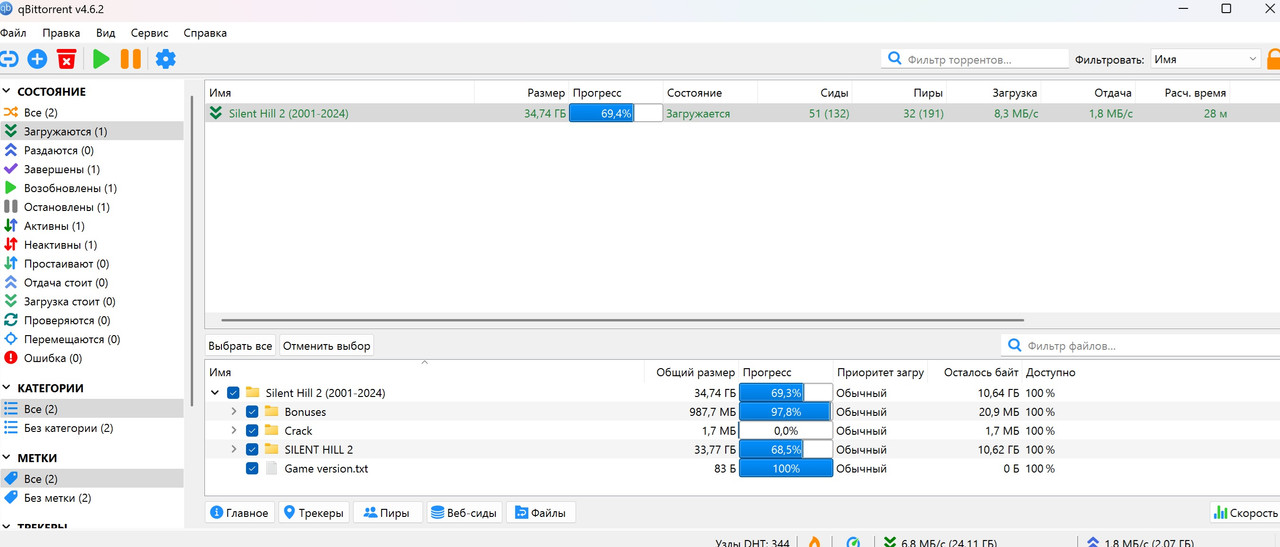
Task: Select 'Перемещаются (0)' filter
Action: tap(92, 339)
